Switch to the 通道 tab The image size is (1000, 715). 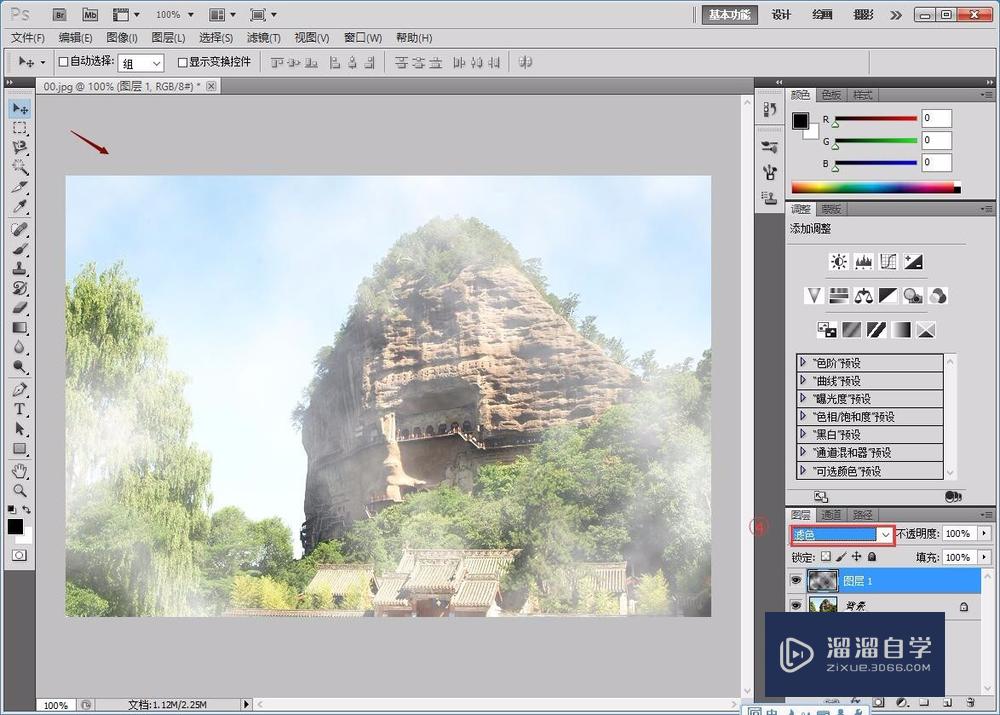point(832,515)
